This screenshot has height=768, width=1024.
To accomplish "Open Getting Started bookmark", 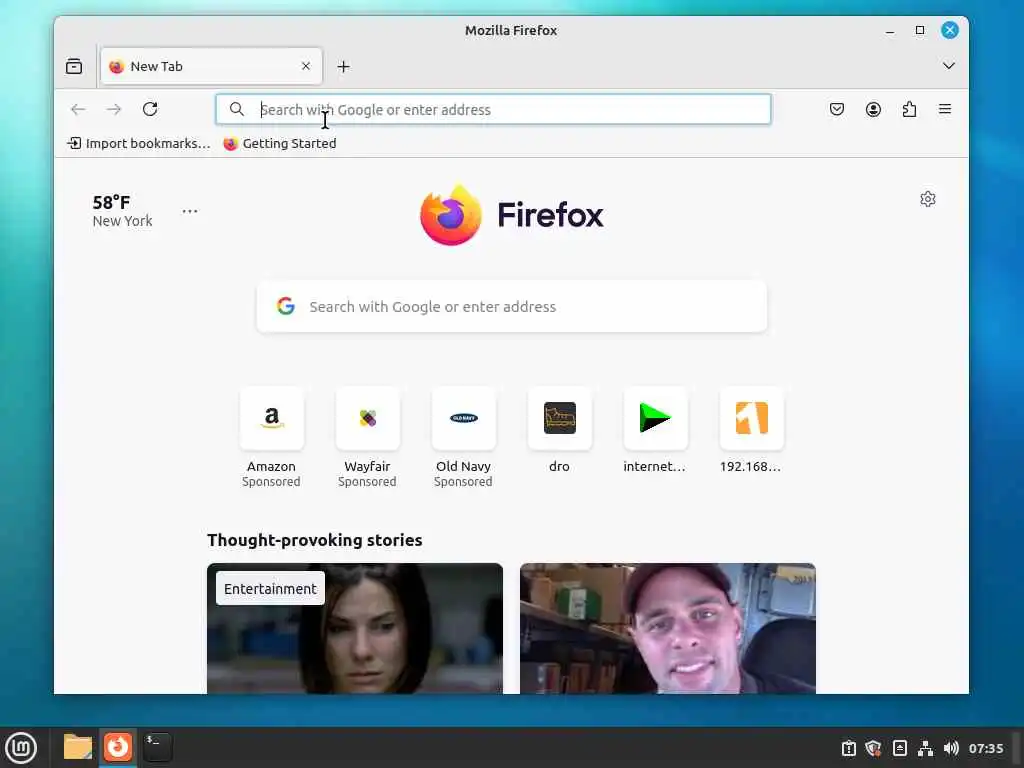I will pyautogui.click(x=280, y=143).
